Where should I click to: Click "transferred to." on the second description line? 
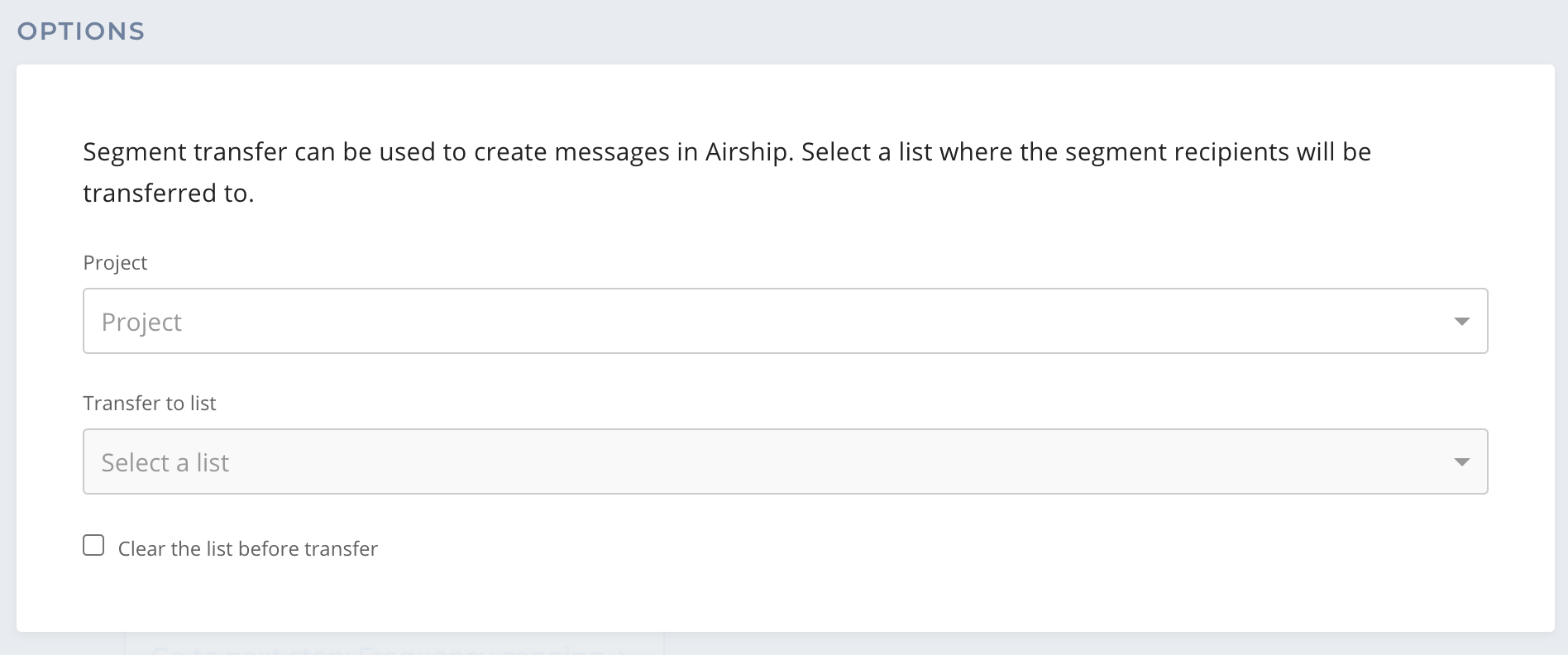(x=168, y=194)
